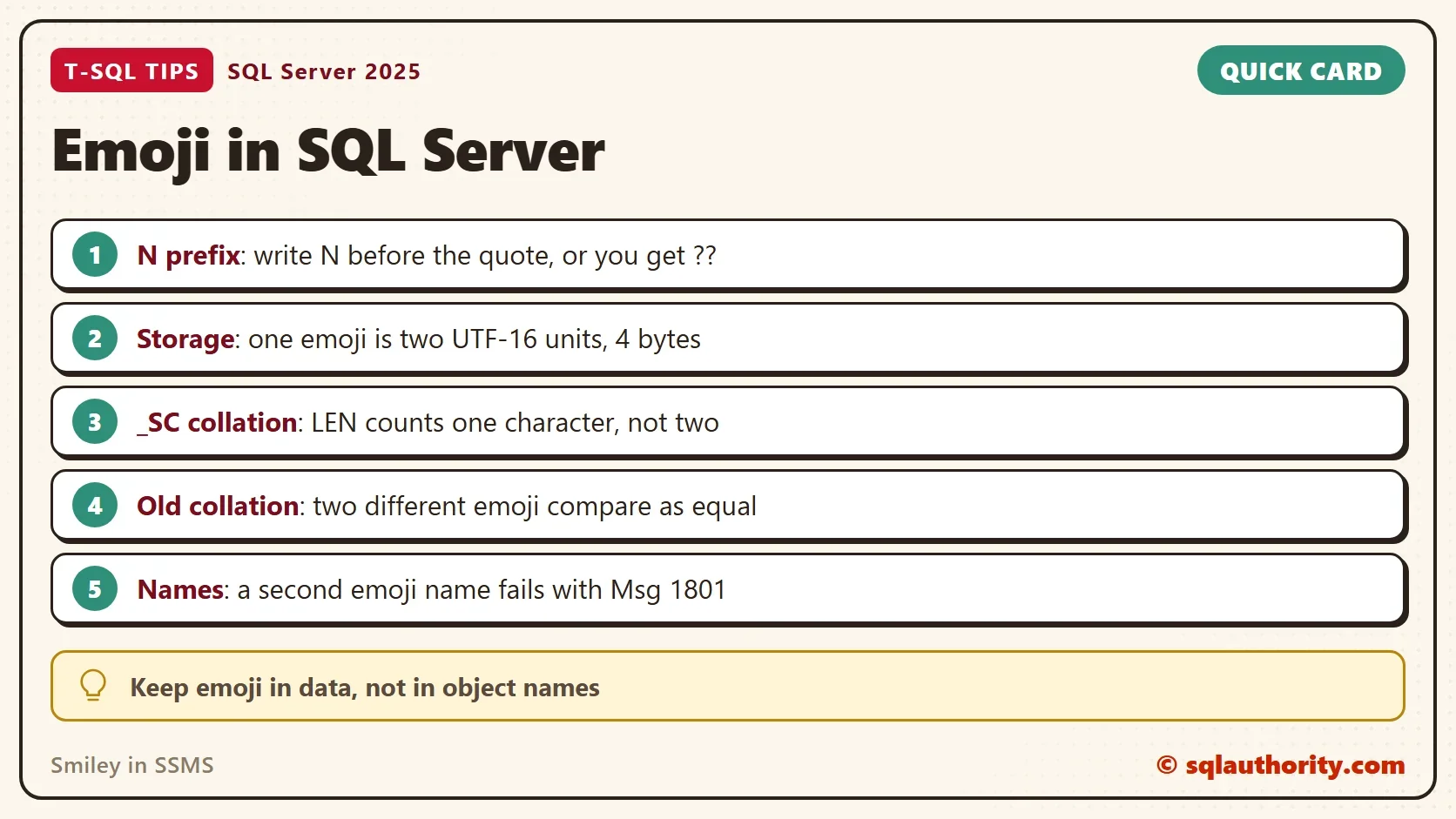The width and height of the screenshot is (1456, 819).
Task: Click 'write N before the quote' text
Action: click(402, 255)
